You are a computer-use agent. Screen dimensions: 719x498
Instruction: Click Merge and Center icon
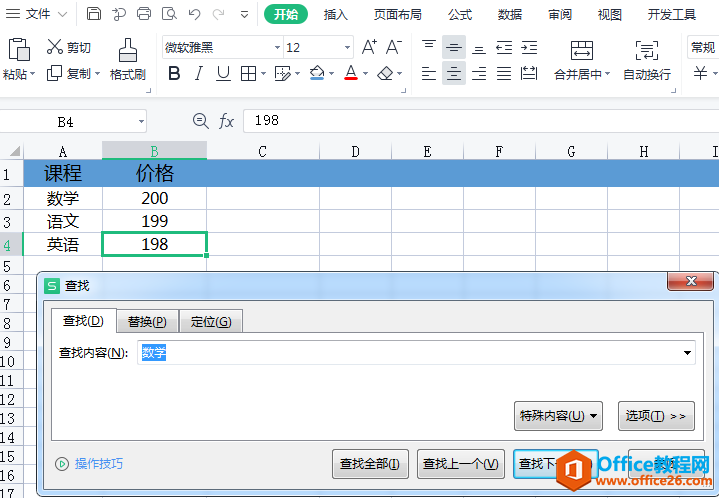click(581, 50)
